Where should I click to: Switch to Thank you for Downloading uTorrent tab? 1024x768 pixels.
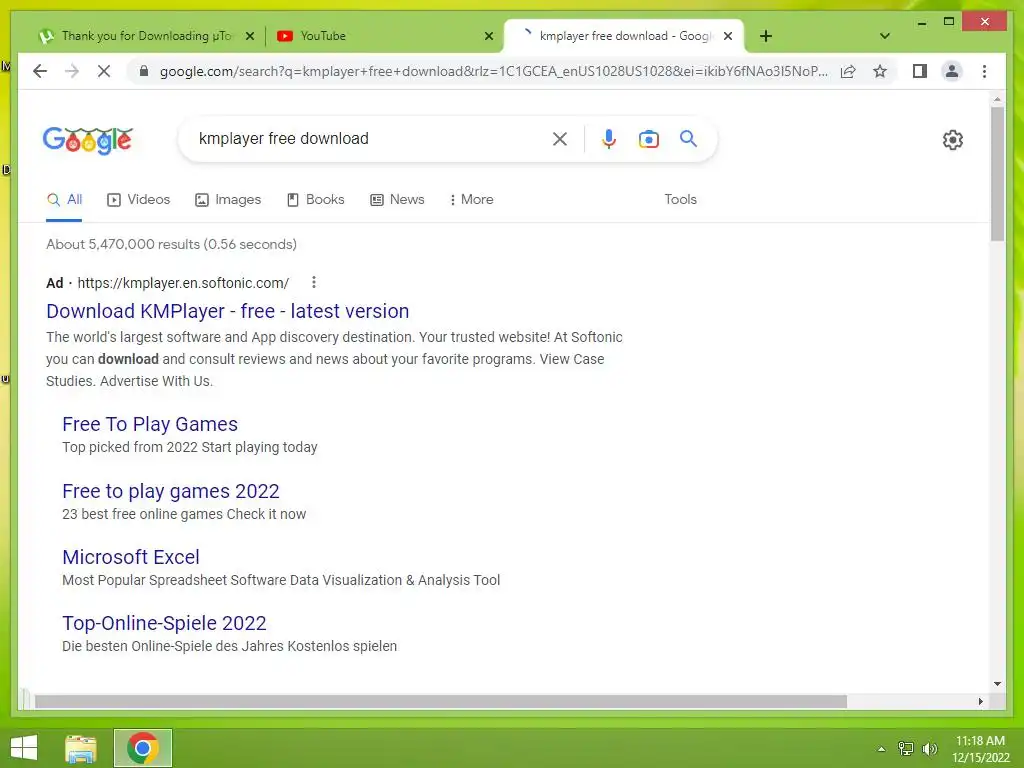click(146, 36)
